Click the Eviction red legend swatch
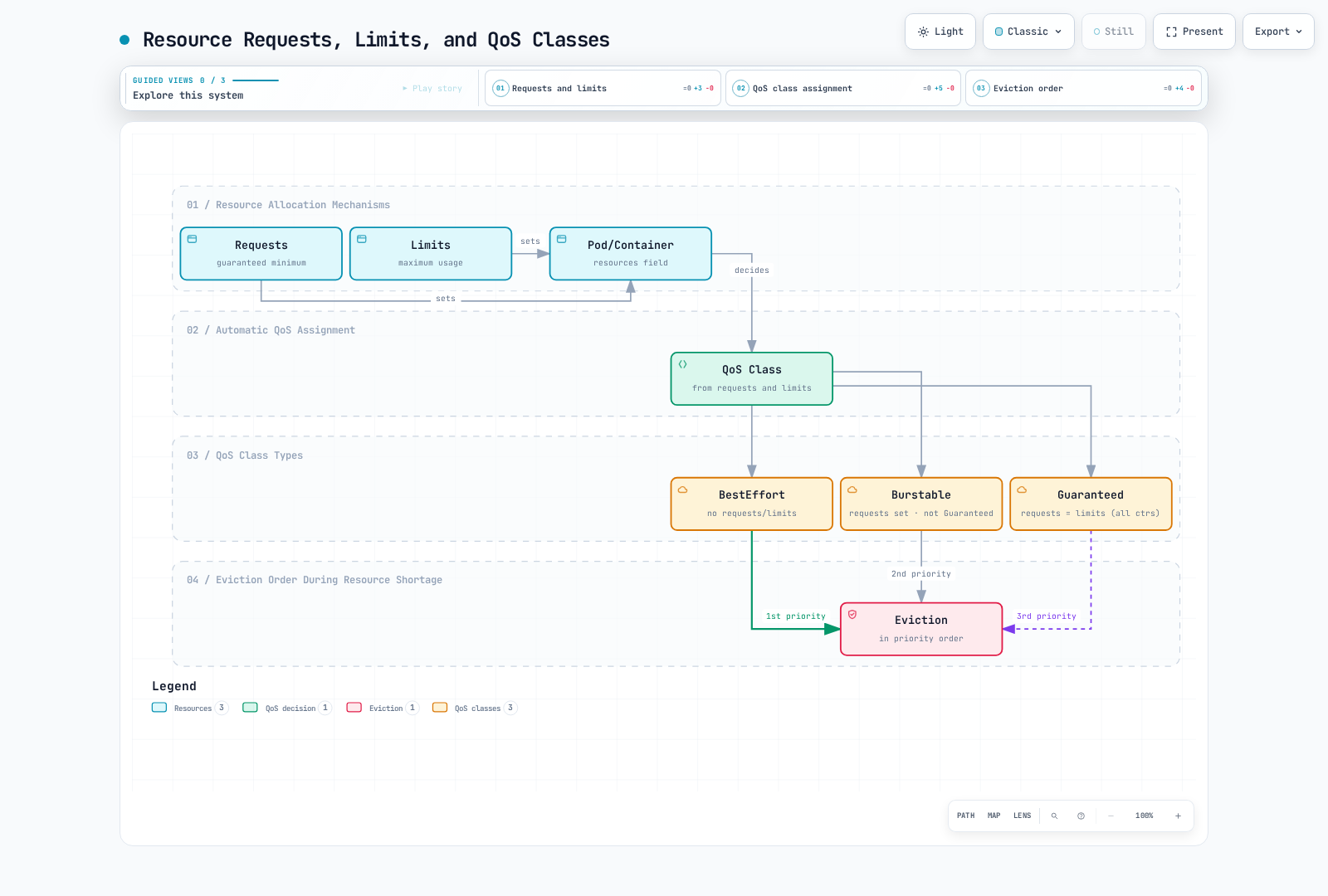 (x=354, y=708)
